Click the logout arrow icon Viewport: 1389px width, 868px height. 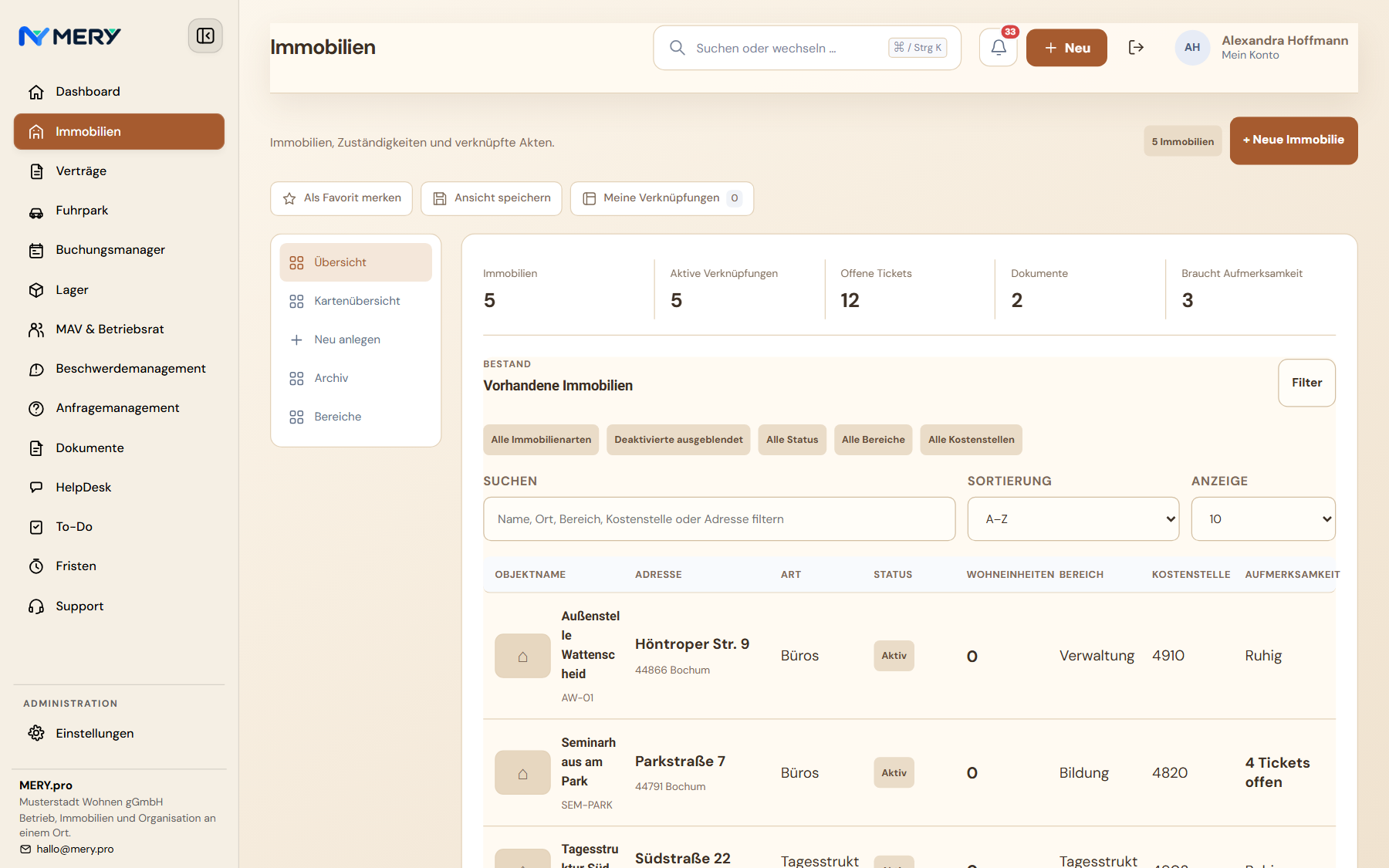pos(1136,48)
